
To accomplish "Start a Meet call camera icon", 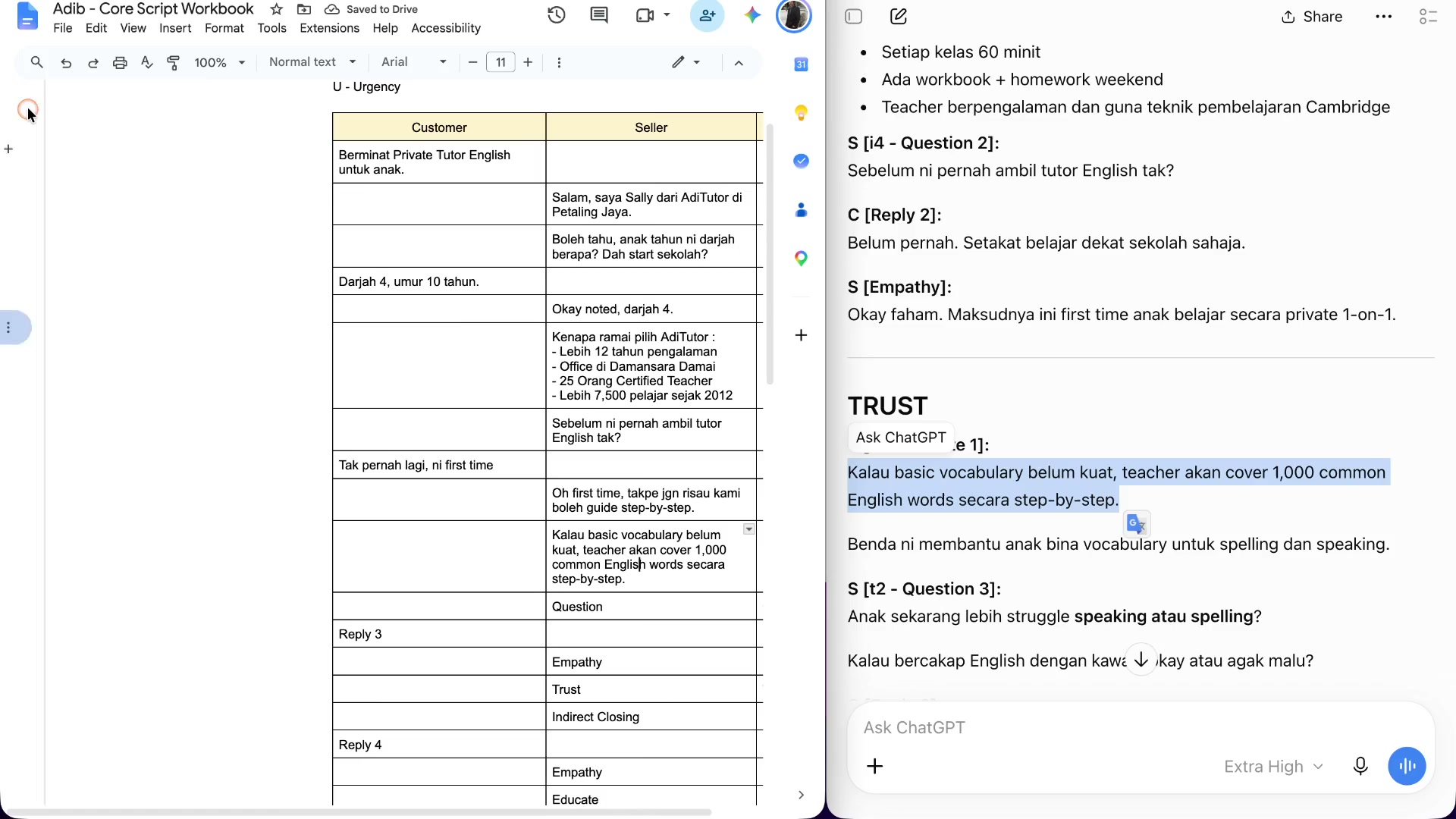I will click(645, 15).
